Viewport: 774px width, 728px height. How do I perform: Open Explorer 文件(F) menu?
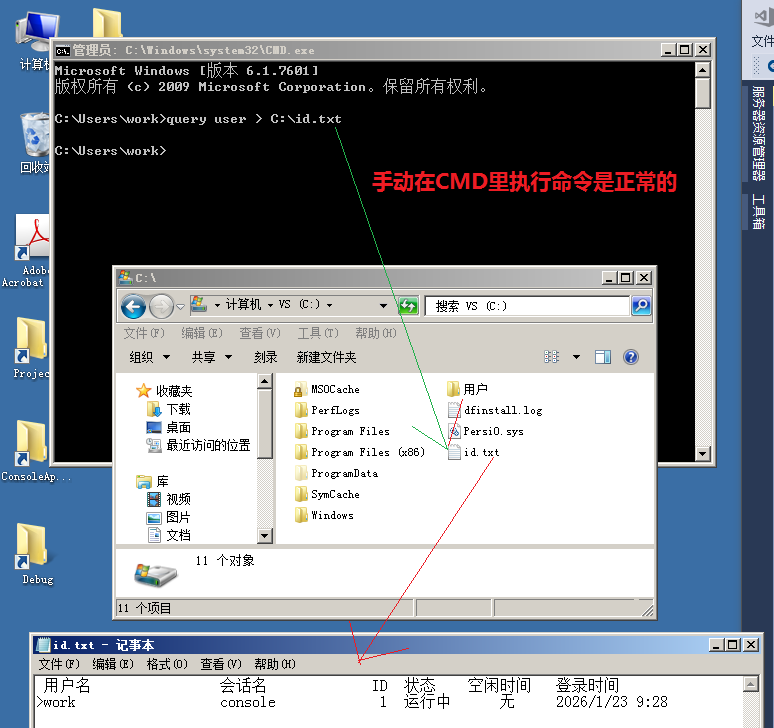(144, 333)
